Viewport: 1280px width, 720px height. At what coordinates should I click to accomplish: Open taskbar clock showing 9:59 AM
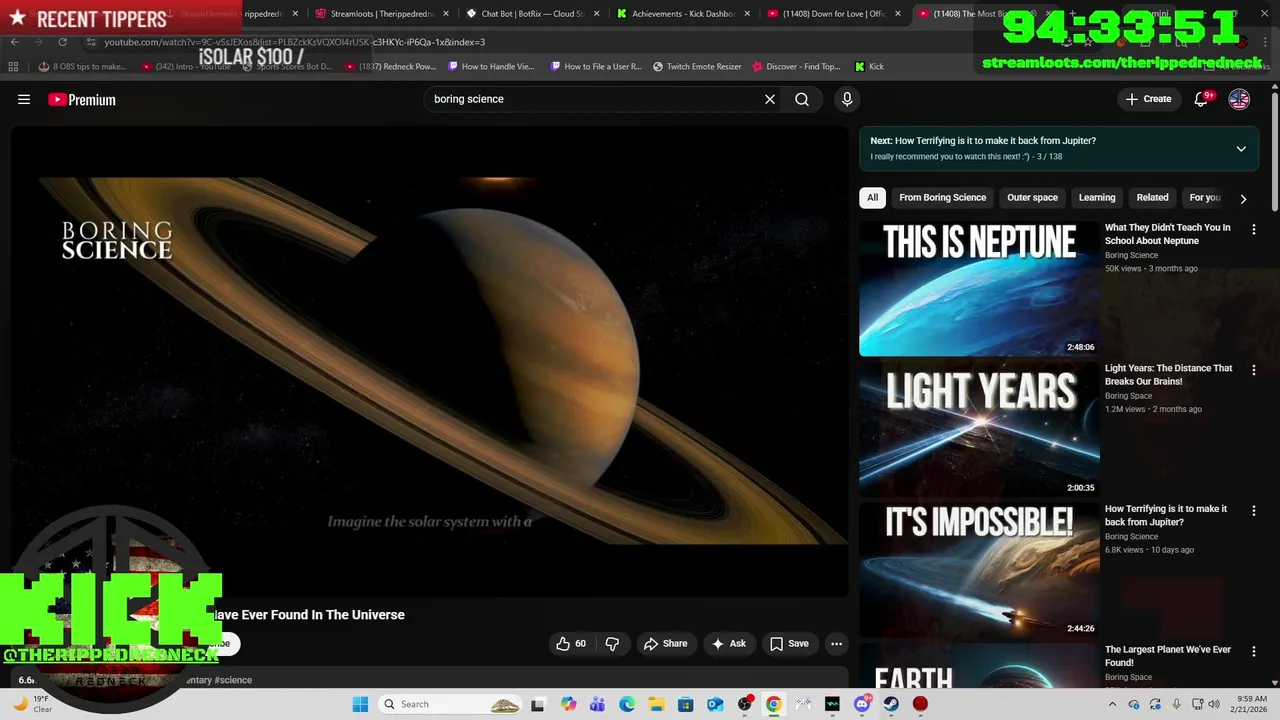pyautogui.click(x=1251, y=704)
